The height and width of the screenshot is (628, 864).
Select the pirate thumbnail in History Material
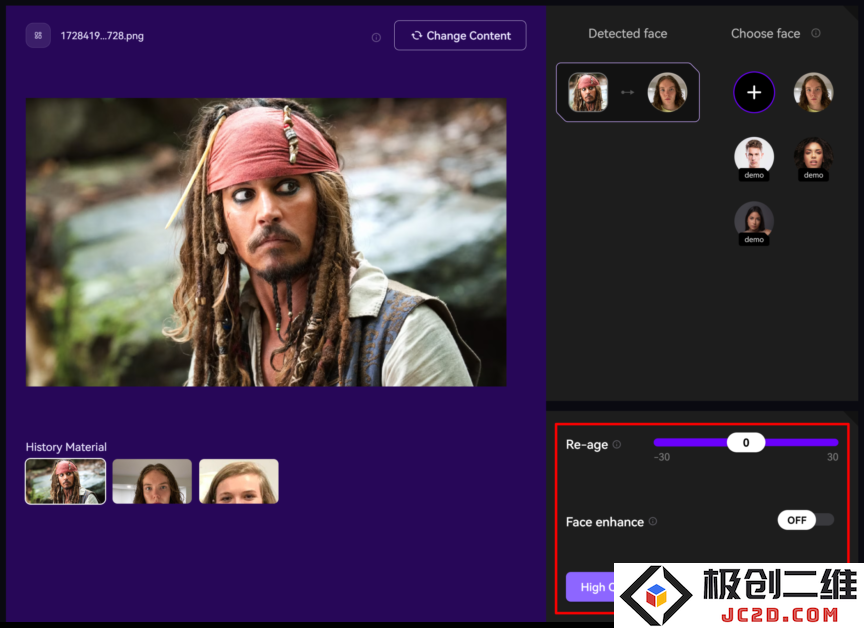click(x=66, y=481)
